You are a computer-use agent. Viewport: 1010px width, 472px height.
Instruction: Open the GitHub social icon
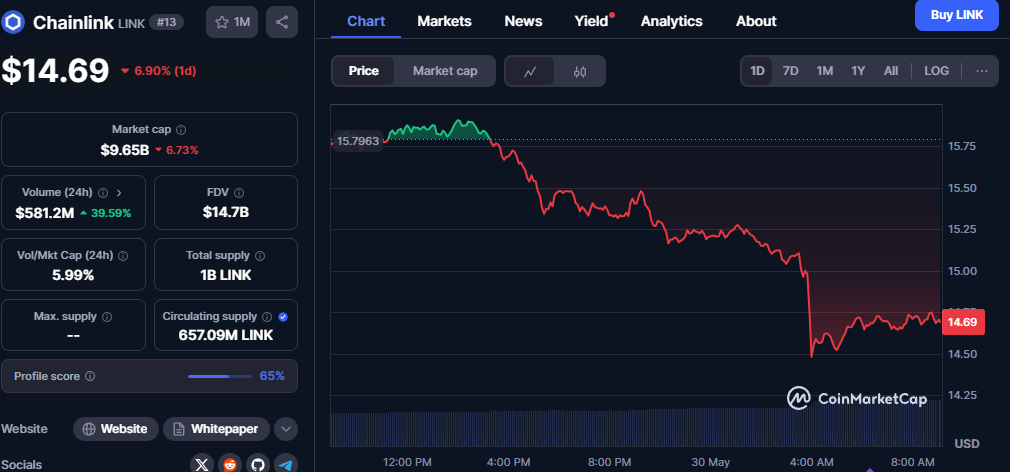pos(258,464)
